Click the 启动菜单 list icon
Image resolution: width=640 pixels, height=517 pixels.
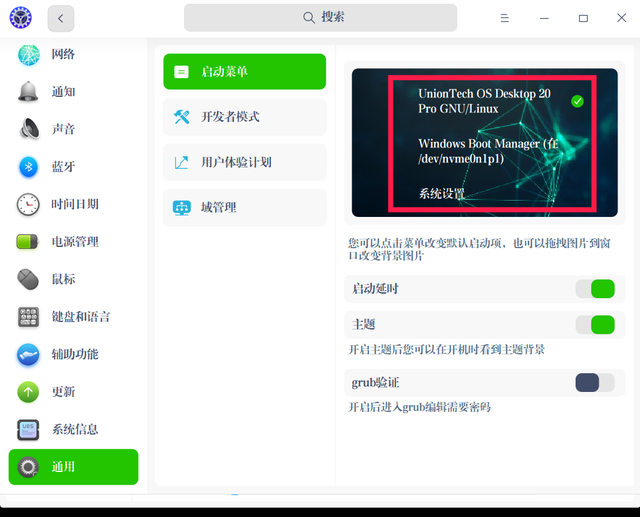[181, 72]
